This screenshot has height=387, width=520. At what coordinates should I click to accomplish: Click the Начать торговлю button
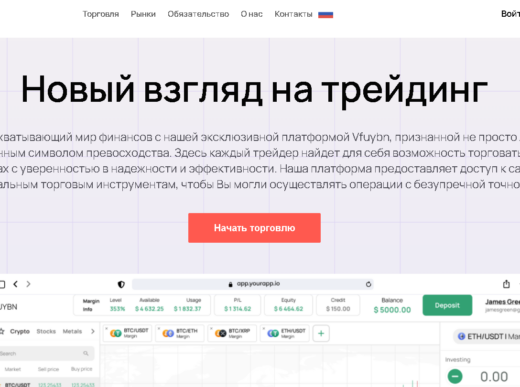click(254, 228)
